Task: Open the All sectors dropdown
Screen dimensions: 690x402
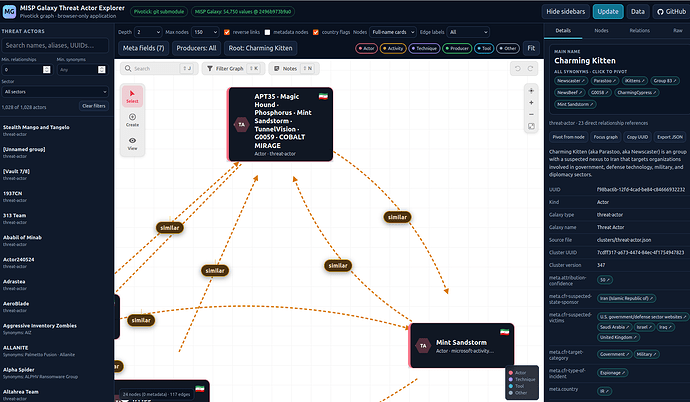Action: pos(55,92)
